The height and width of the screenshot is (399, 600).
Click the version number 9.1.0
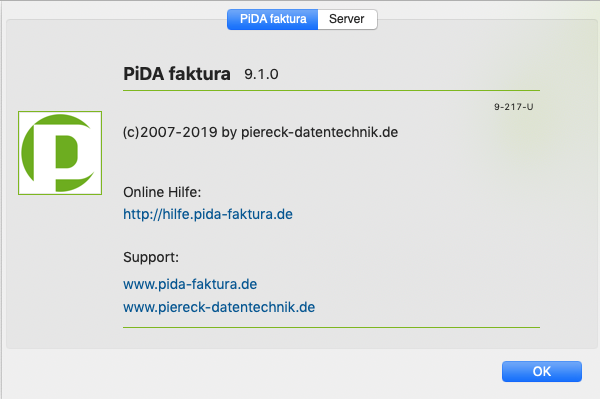[261, 74]
